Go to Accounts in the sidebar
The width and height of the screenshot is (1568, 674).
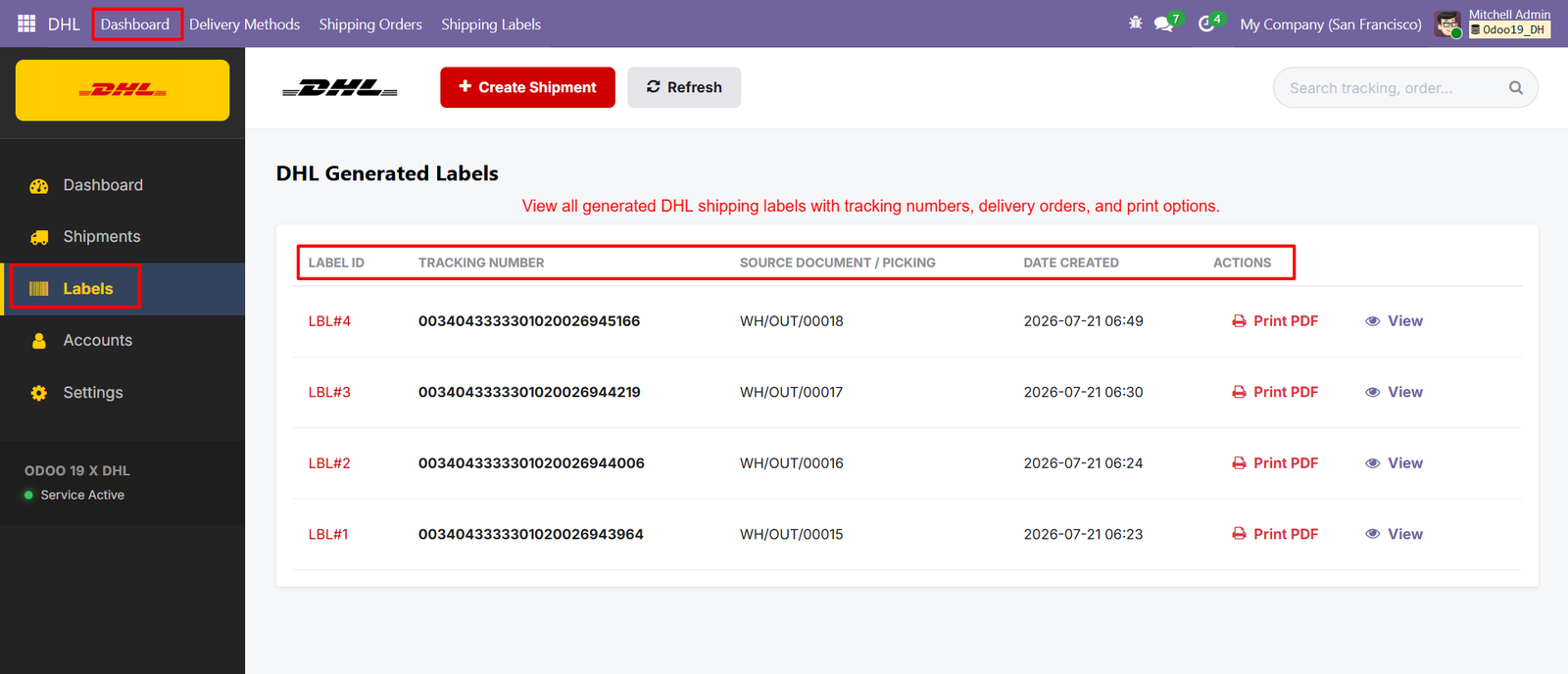point(122,341)
